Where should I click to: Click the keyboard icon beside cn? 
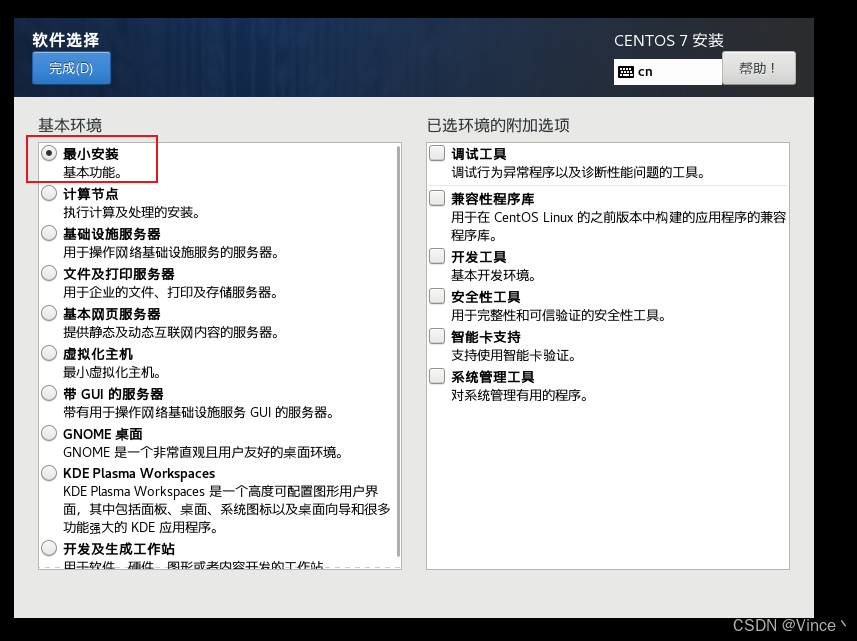click(626, 72)
